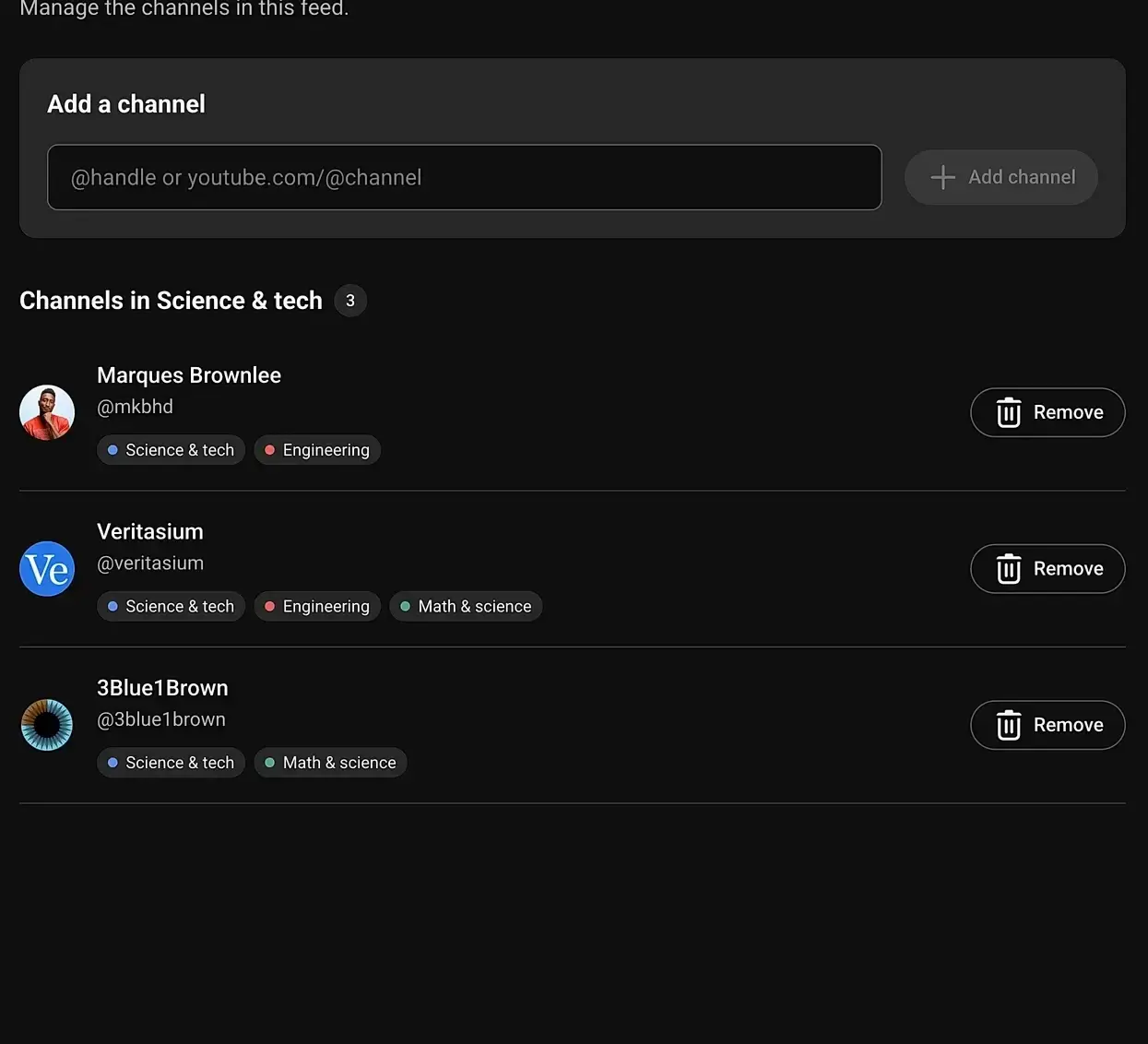
Task: Click the trash icon in Marques Brownlee row
Action: tap(1009, 412)
